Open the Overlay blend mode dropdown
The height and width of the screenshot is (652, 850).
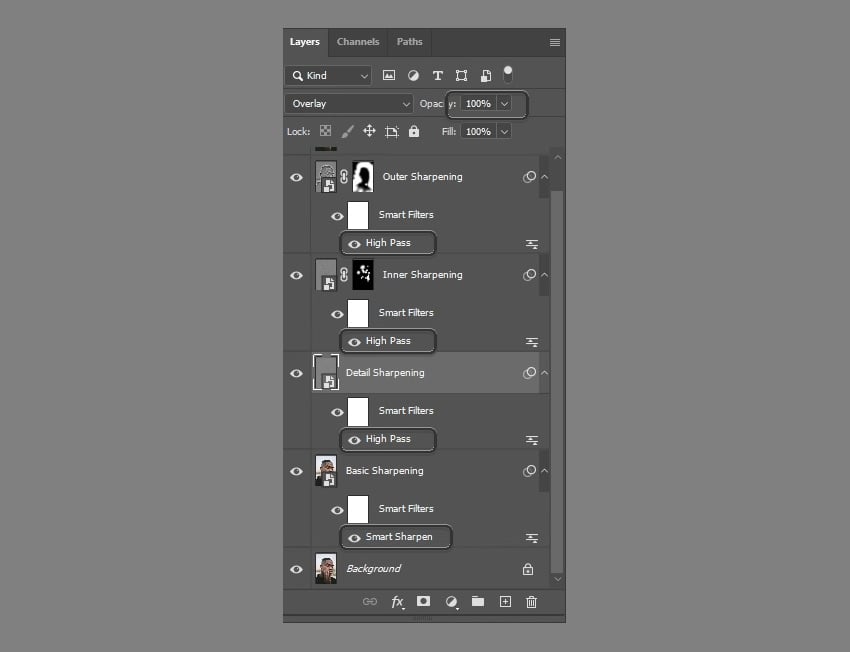[x=349, y=103]
